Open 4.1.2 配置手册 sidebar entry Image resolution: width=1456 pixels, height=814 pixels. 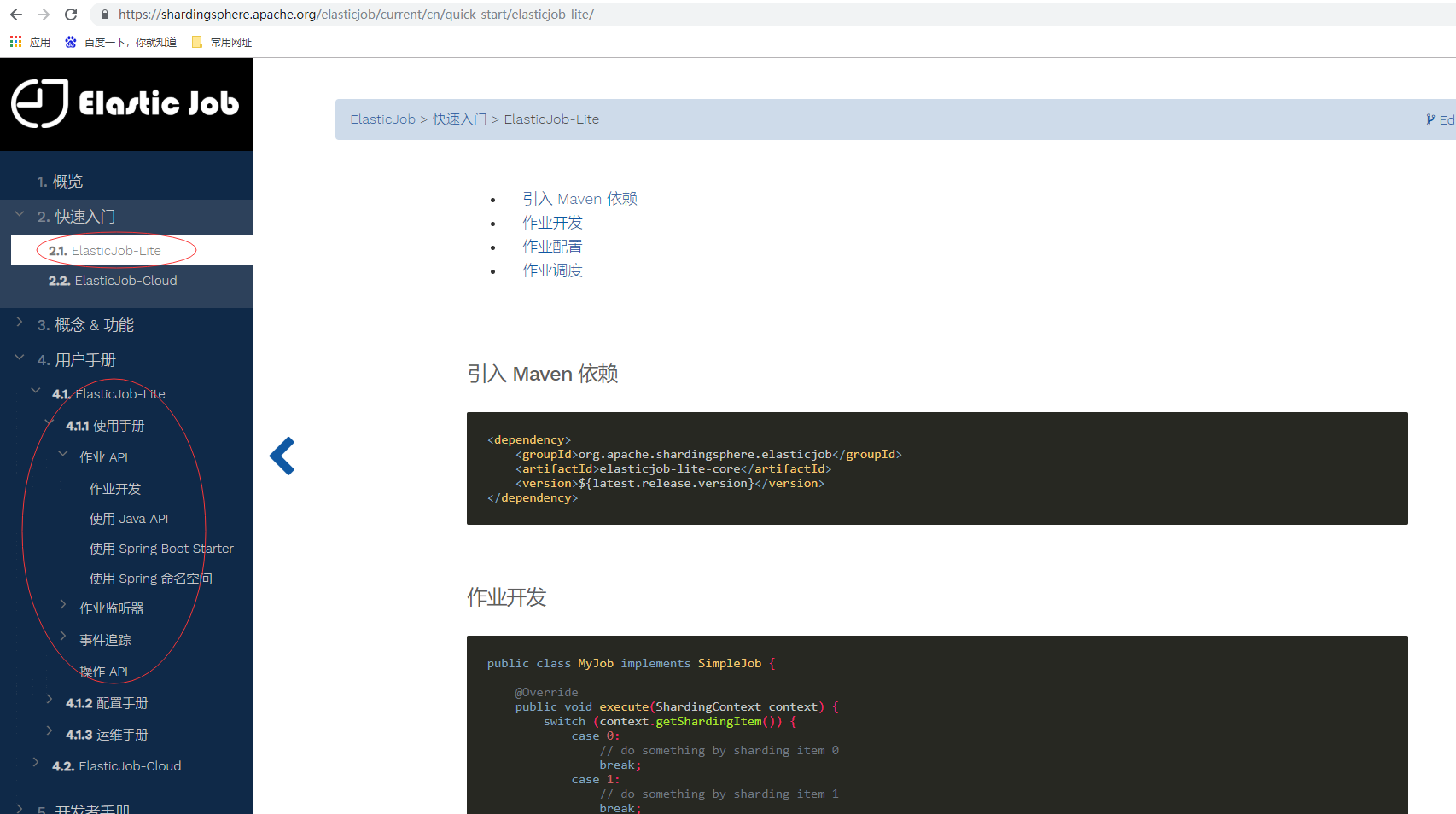coord(107,703)
